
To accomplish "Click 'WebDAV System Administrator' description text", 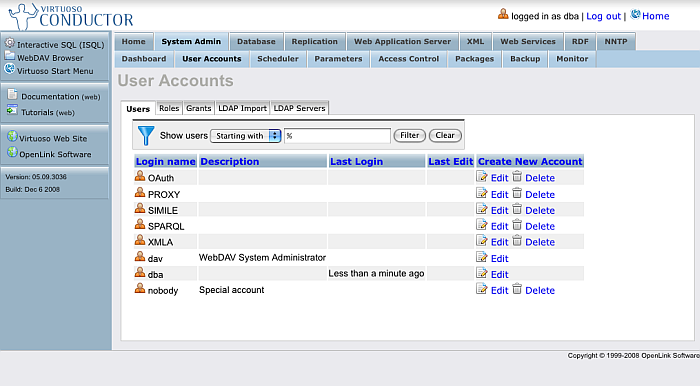I will click(x=262, y=257).
